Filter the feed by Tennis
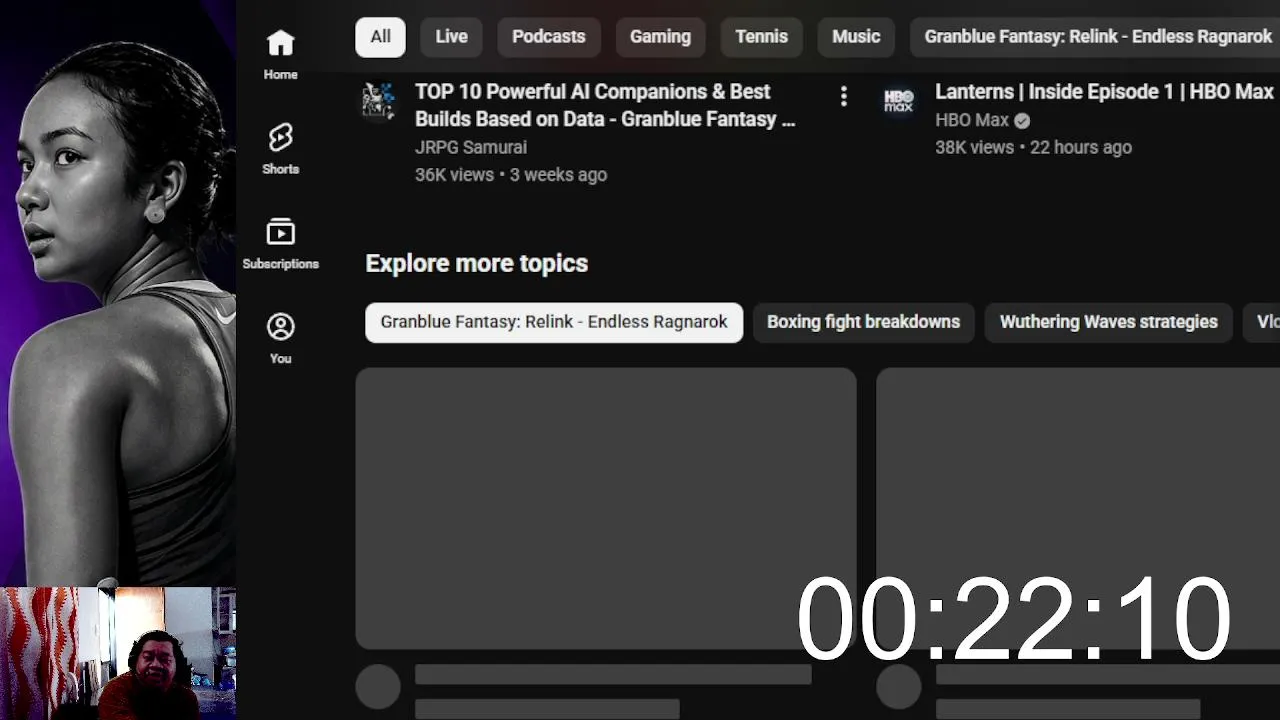The height and width of the screenshot is (720, 1280). (761, 37)
